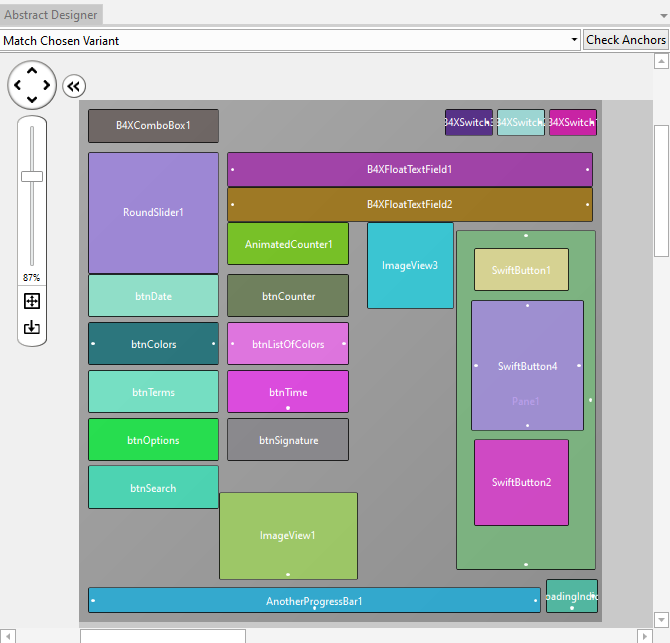Image resolution: width=670 pixels, height=643 pixels.
Task: Select the btnSearch view
Action: tap(153, 487)
